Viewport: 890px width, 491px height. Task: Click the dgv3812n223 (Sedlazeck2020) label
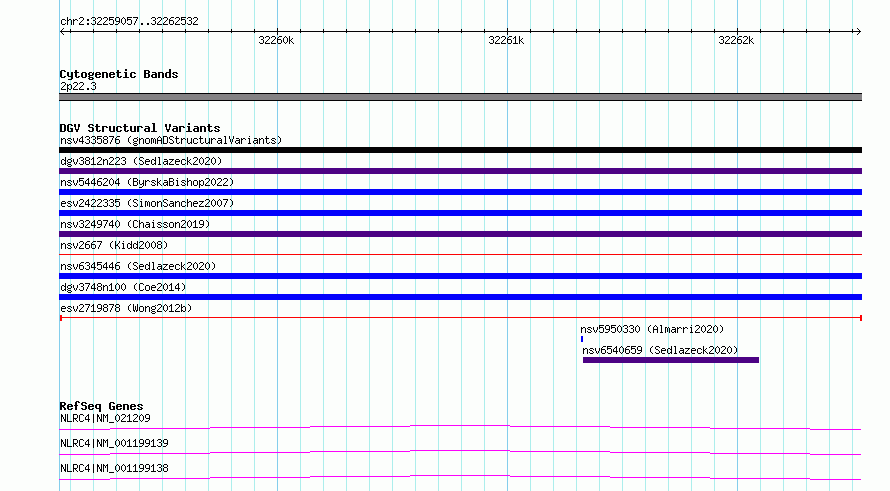click(141, 161)
